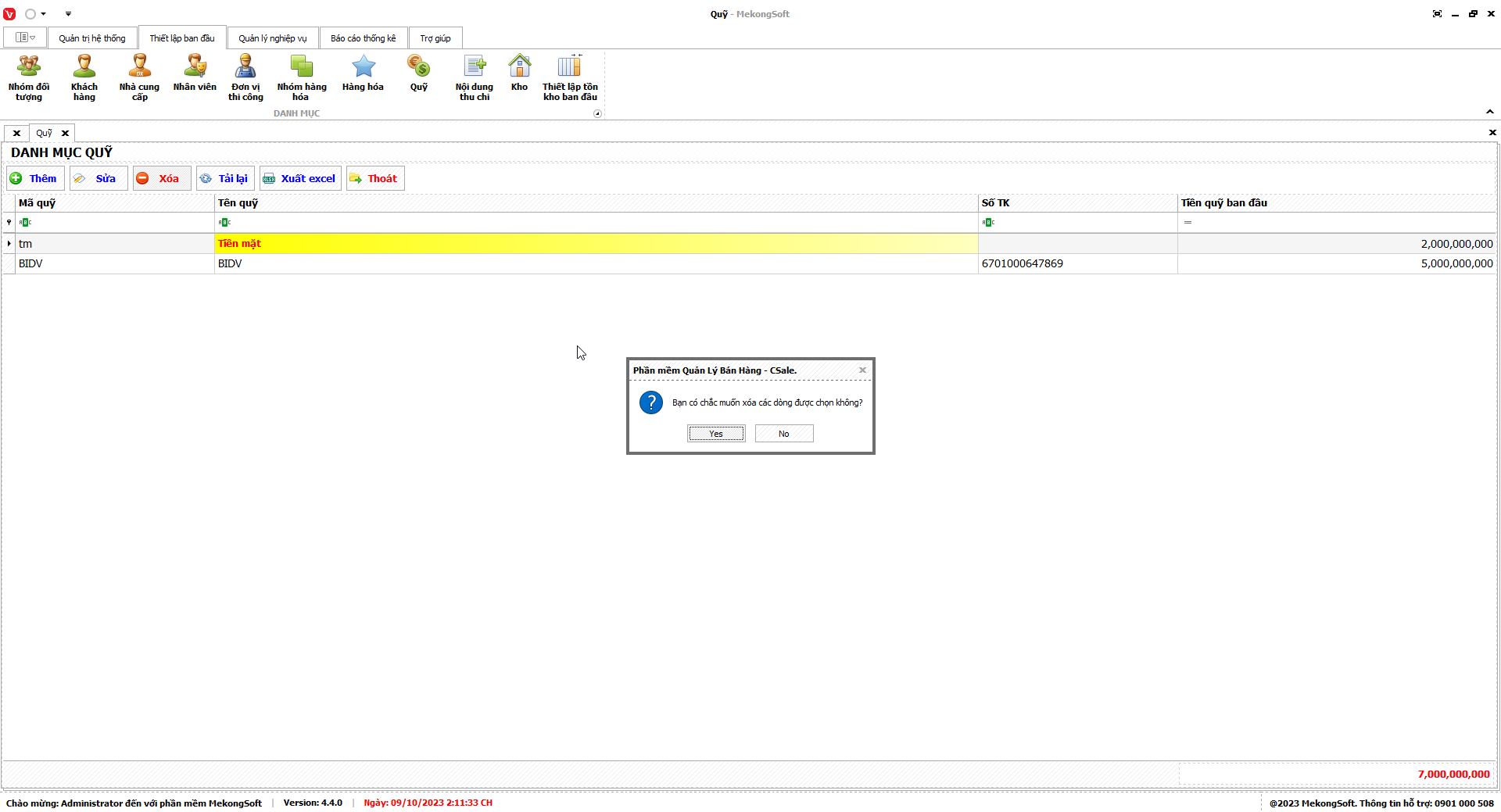Viewport: 1501px width, 812px height.
Task: Open Thiết lập tồn kho ban đầu
Action: click(x=570, y=78)
